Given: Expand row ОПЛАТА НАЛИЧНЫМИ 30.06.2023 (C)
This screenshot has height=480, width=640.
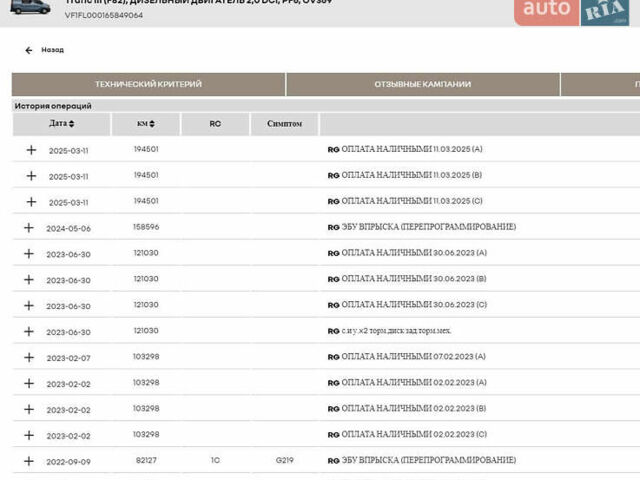Looking at the screenshot, I should pos(29,306).
